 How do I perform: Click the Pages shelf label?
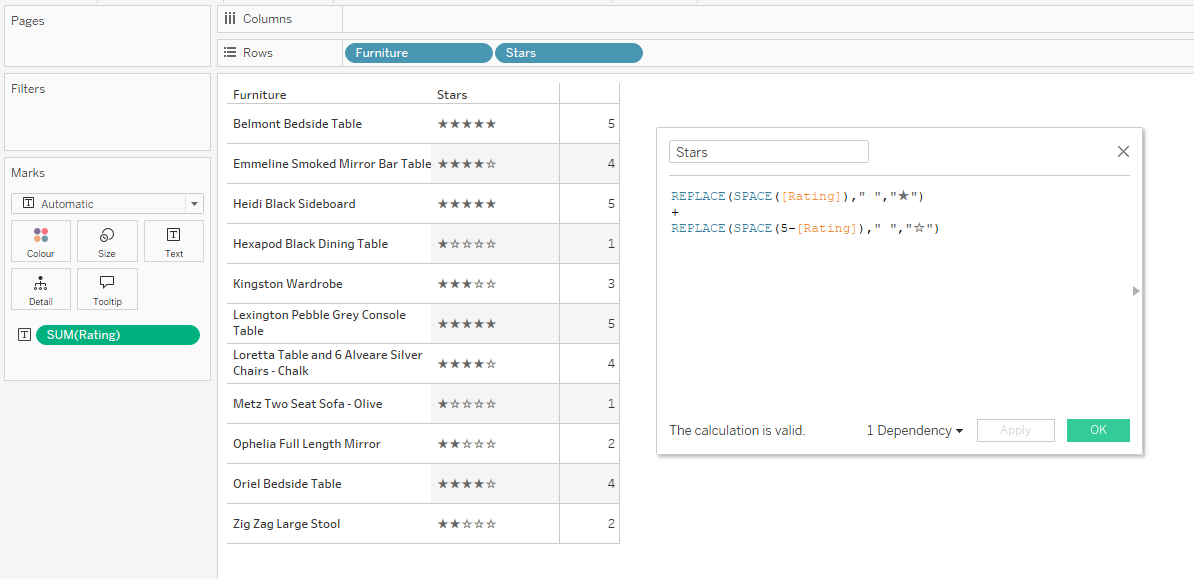pyautogui.click(x=27, y=21)
